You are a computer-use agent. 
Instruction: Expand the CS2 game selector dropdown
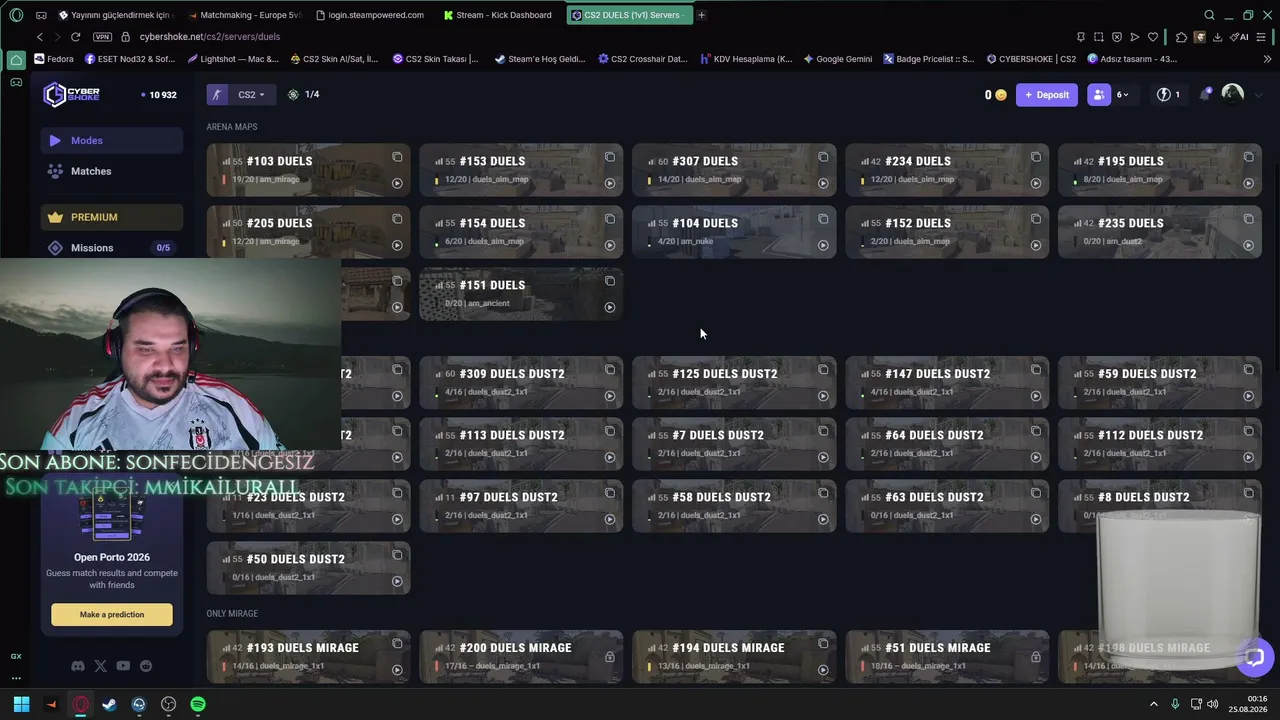tap(251, 95)
